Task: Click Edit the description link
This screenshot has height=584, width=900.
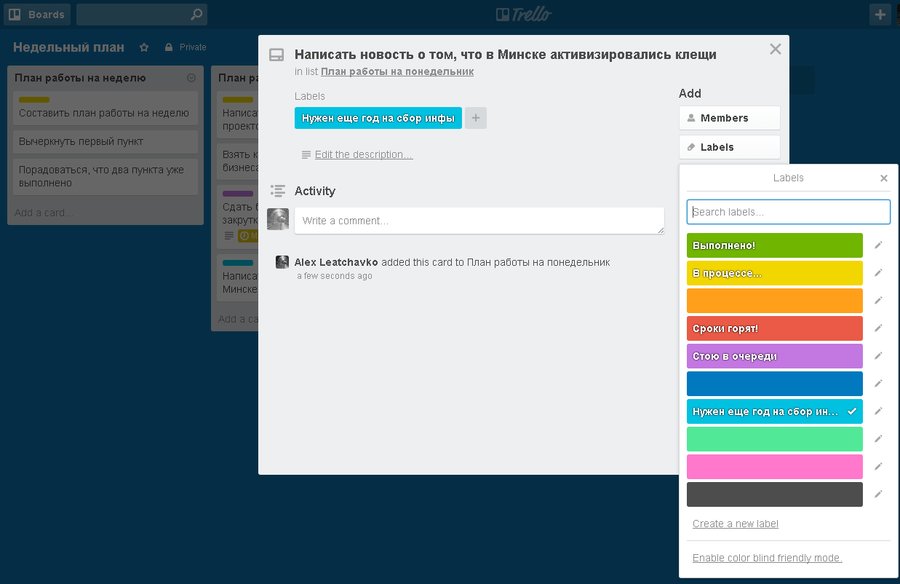Action: [364, 154]
